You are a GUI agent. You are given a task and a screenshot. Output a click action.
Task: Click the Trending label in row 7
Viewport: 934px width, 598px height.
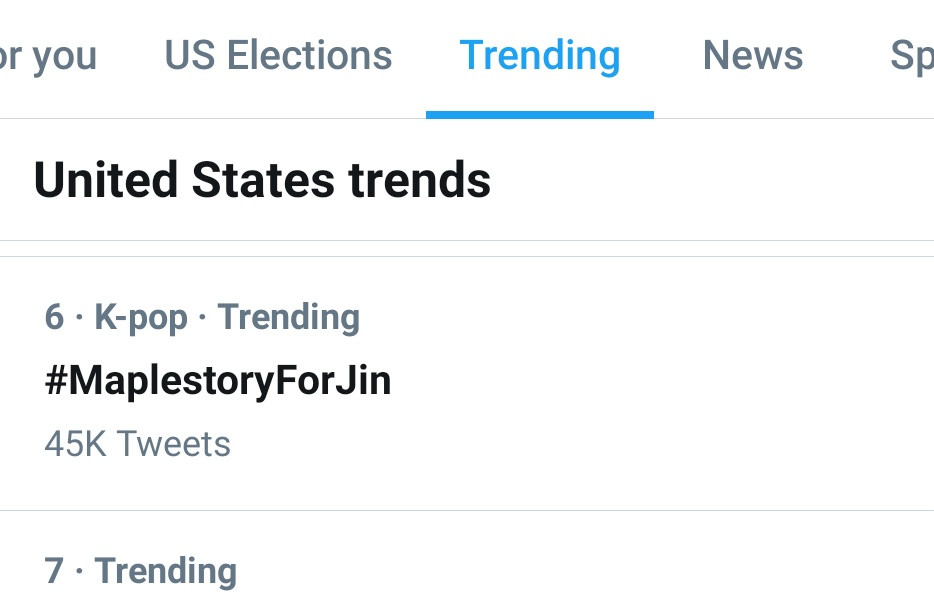coord(165,571)
